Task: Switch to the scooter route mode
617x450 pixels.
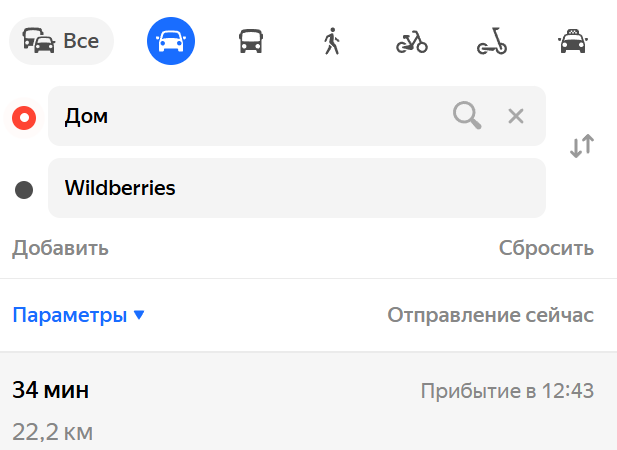Action: [x=491, y=41]
